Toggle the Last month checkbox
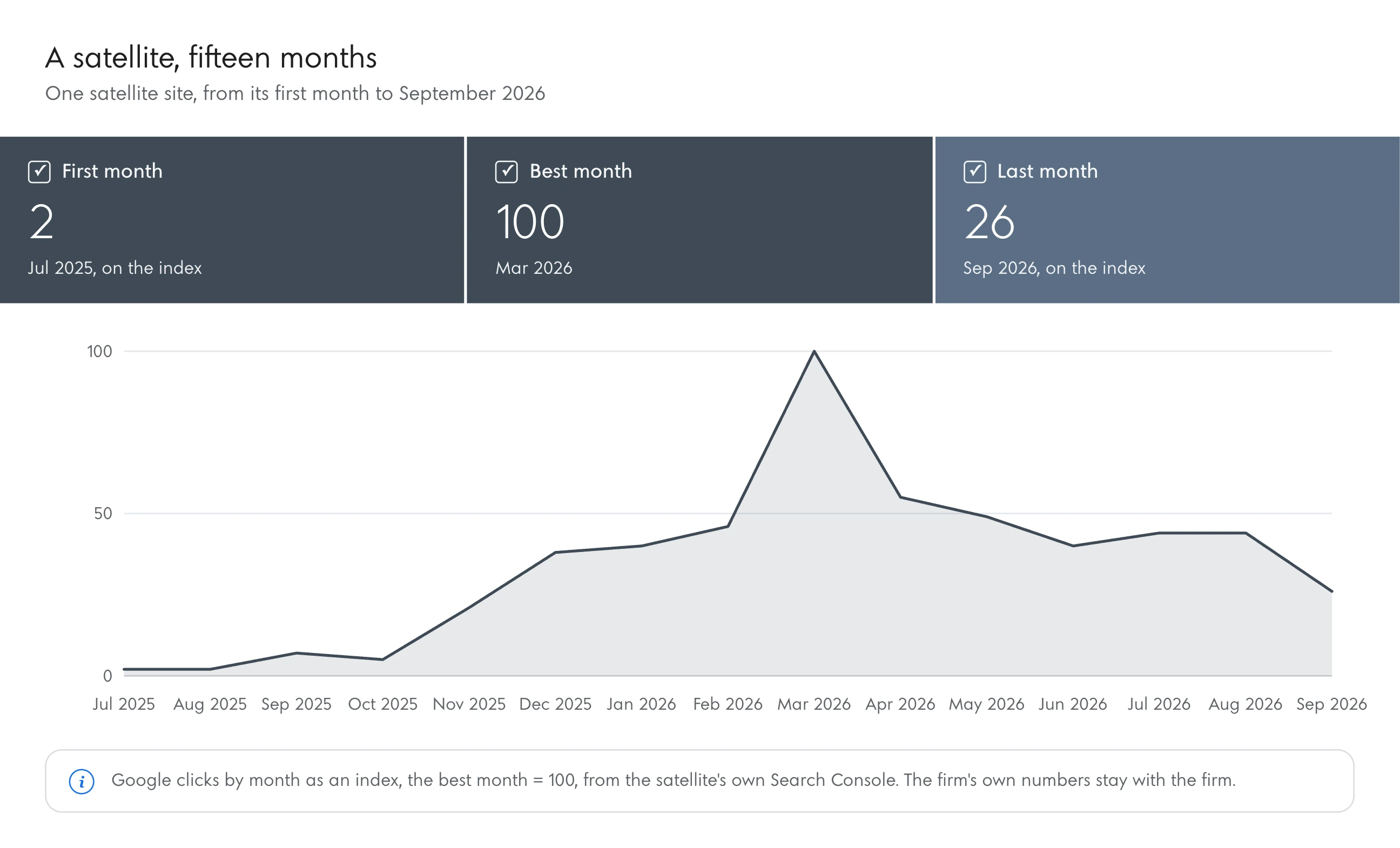Screen dimensions: 1400x848 tap(974, 172)
